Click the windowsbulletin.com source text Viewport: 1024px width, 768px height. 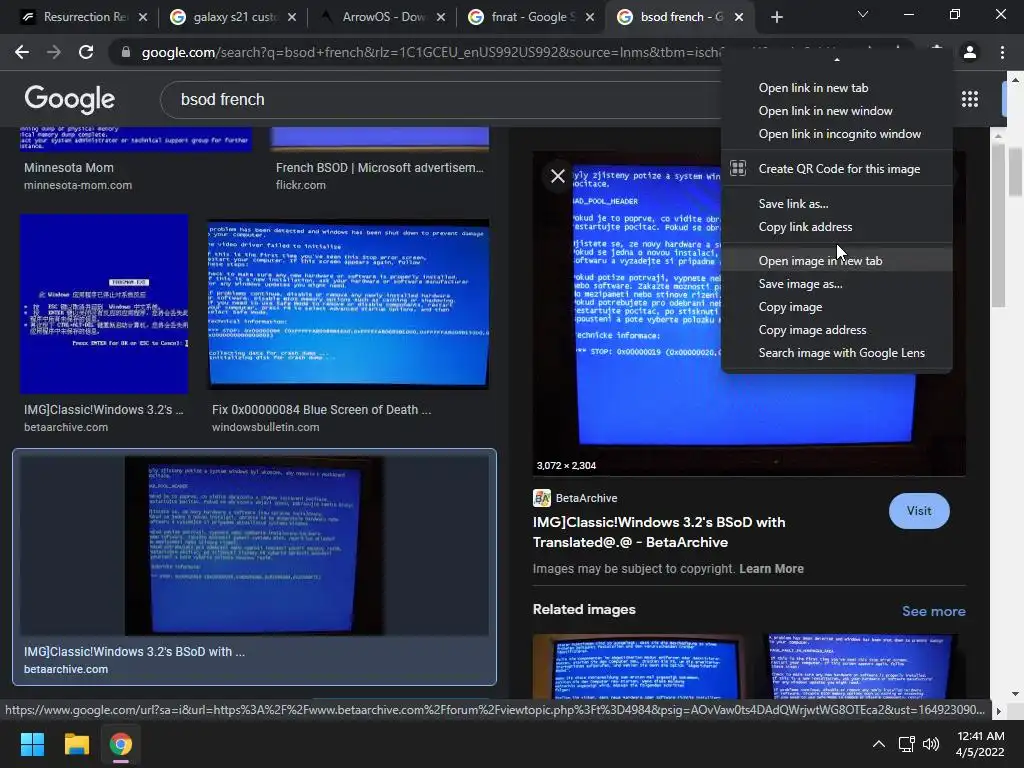click(265, 427)
